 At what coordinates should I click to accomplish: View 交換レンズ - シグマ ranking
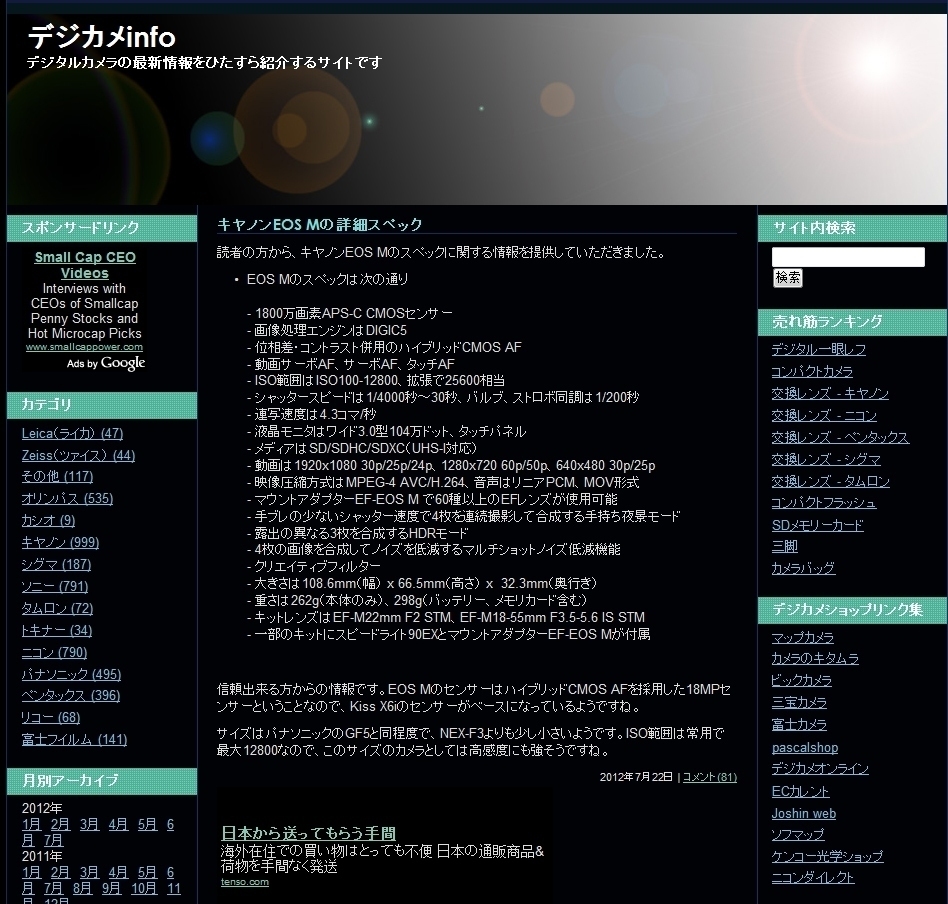[x=826, y=460]
